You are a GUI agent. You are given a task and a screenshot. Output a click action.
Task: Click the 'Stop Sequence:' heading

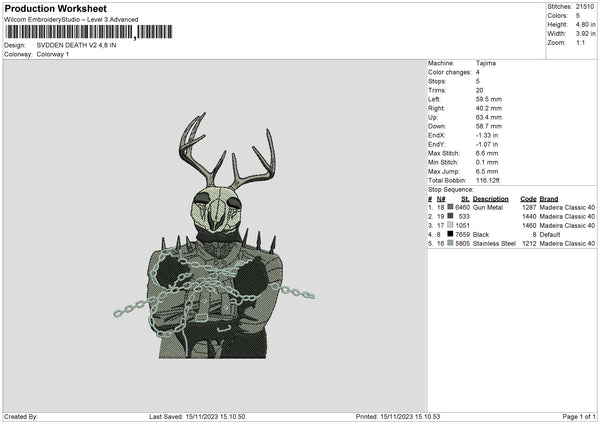pyautogui.click(x=451, y=189)
